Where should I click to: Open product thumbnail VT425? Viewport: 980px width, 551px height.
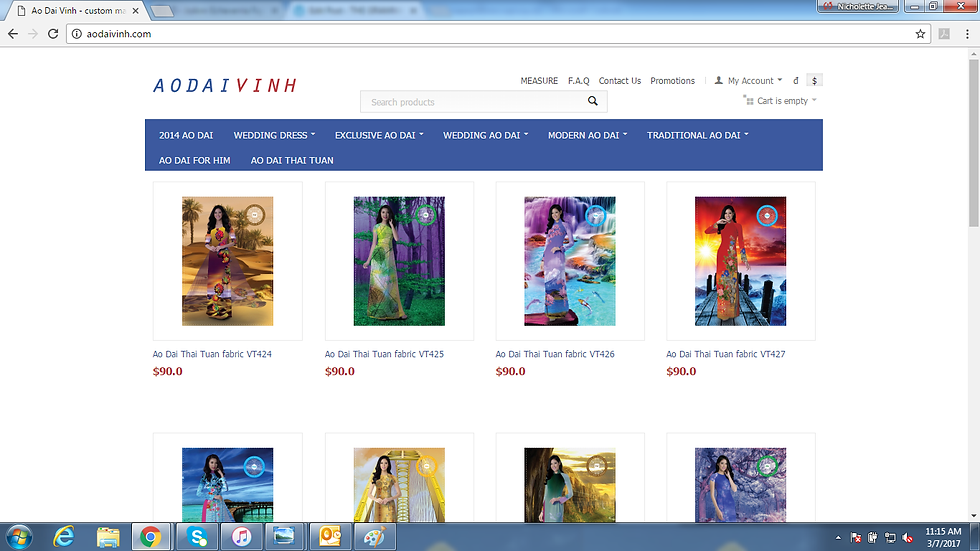point(399,261)
